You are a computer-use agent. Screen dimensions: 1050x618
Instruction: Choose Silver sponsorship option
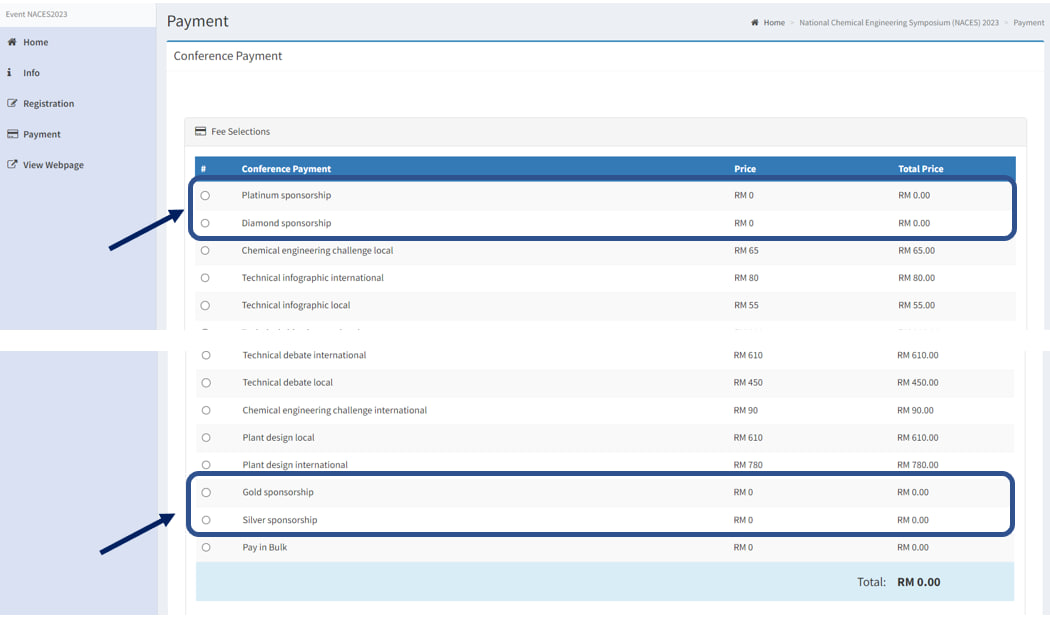206,520
